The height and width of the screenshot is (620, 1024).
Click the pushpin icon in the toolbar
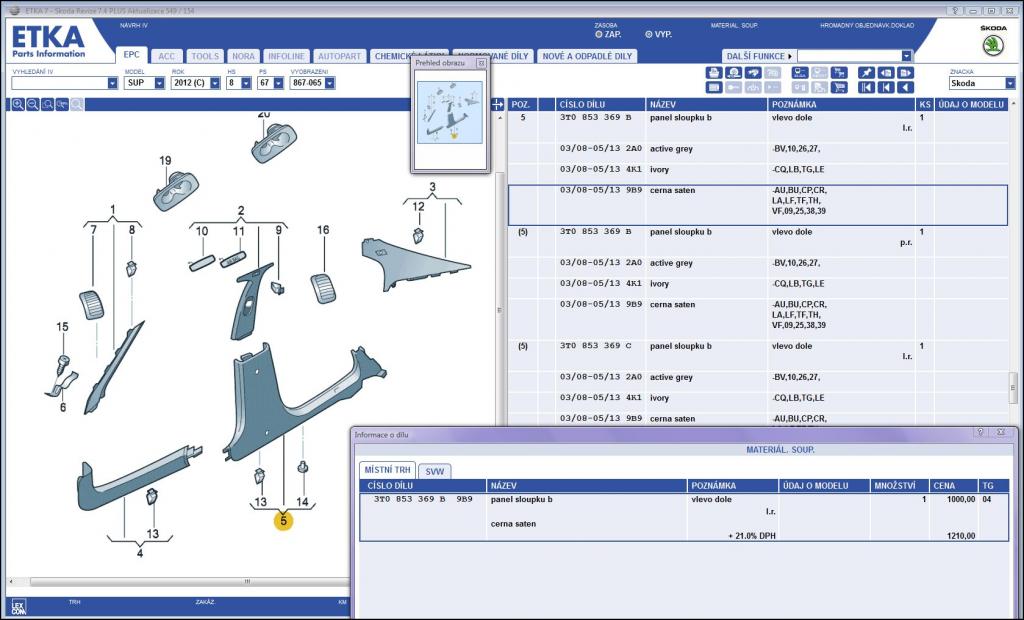(x=866, y=73)
